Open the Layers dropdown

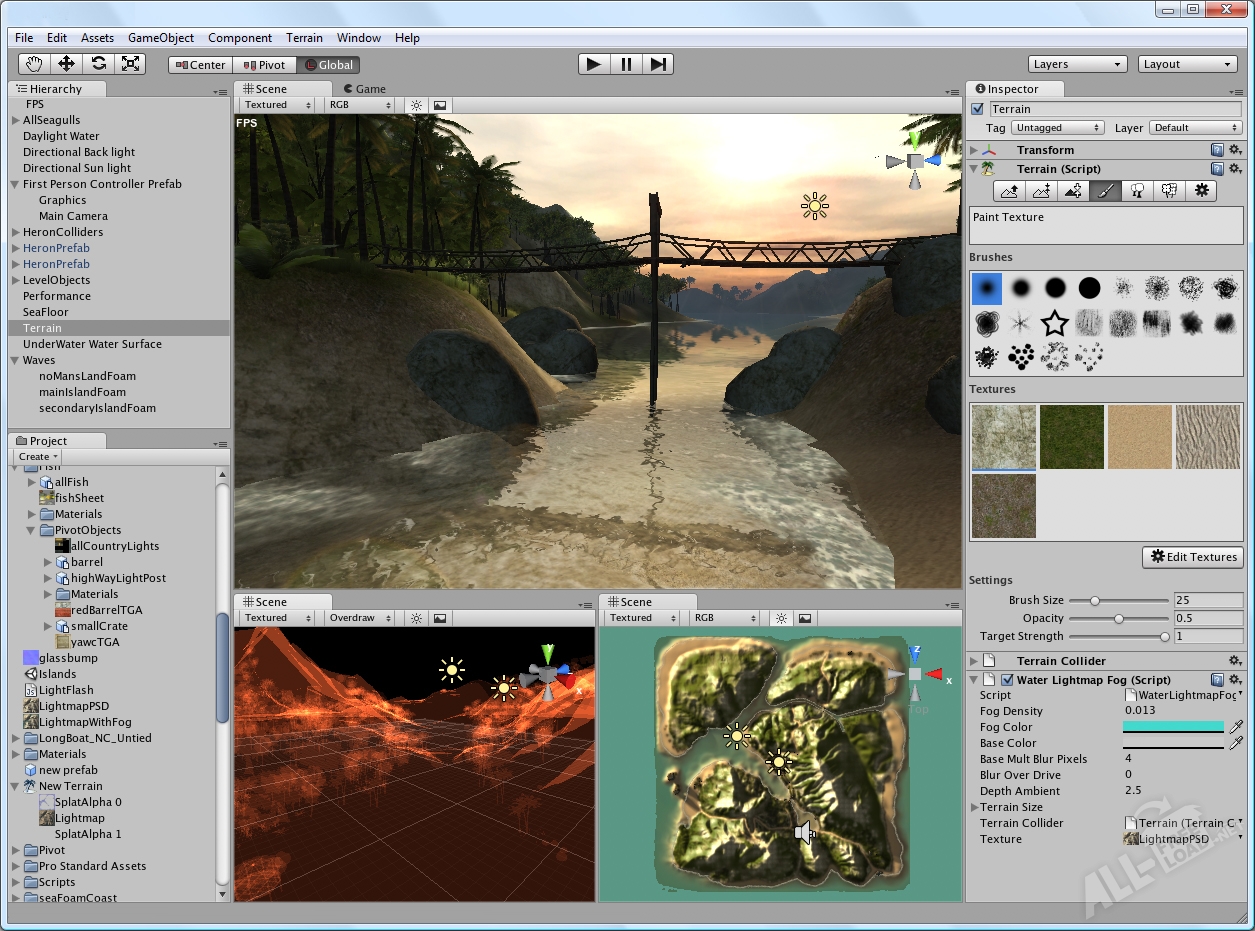(x=1077, y=64)
